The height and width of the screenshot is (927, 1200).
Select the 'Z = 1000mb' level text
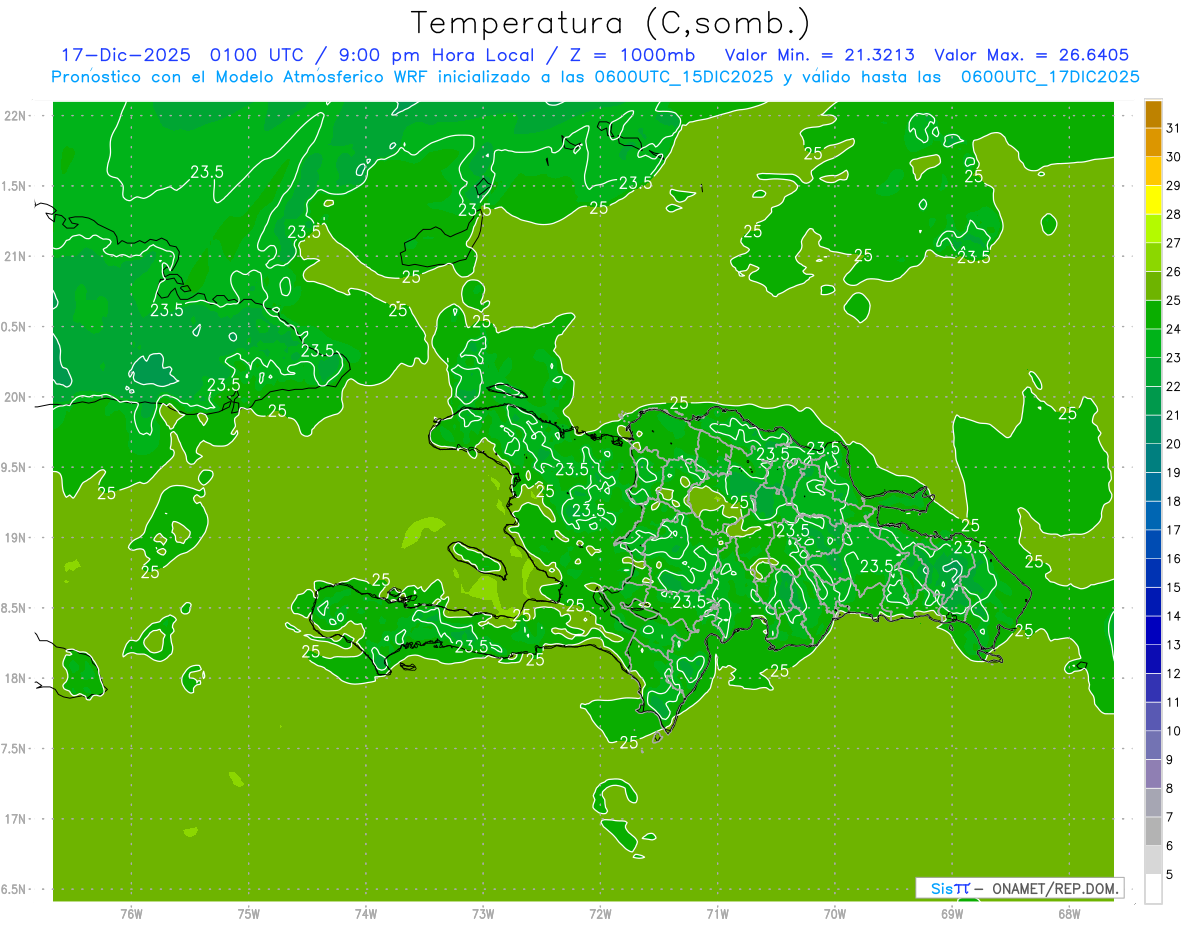[x=632, y=55]
